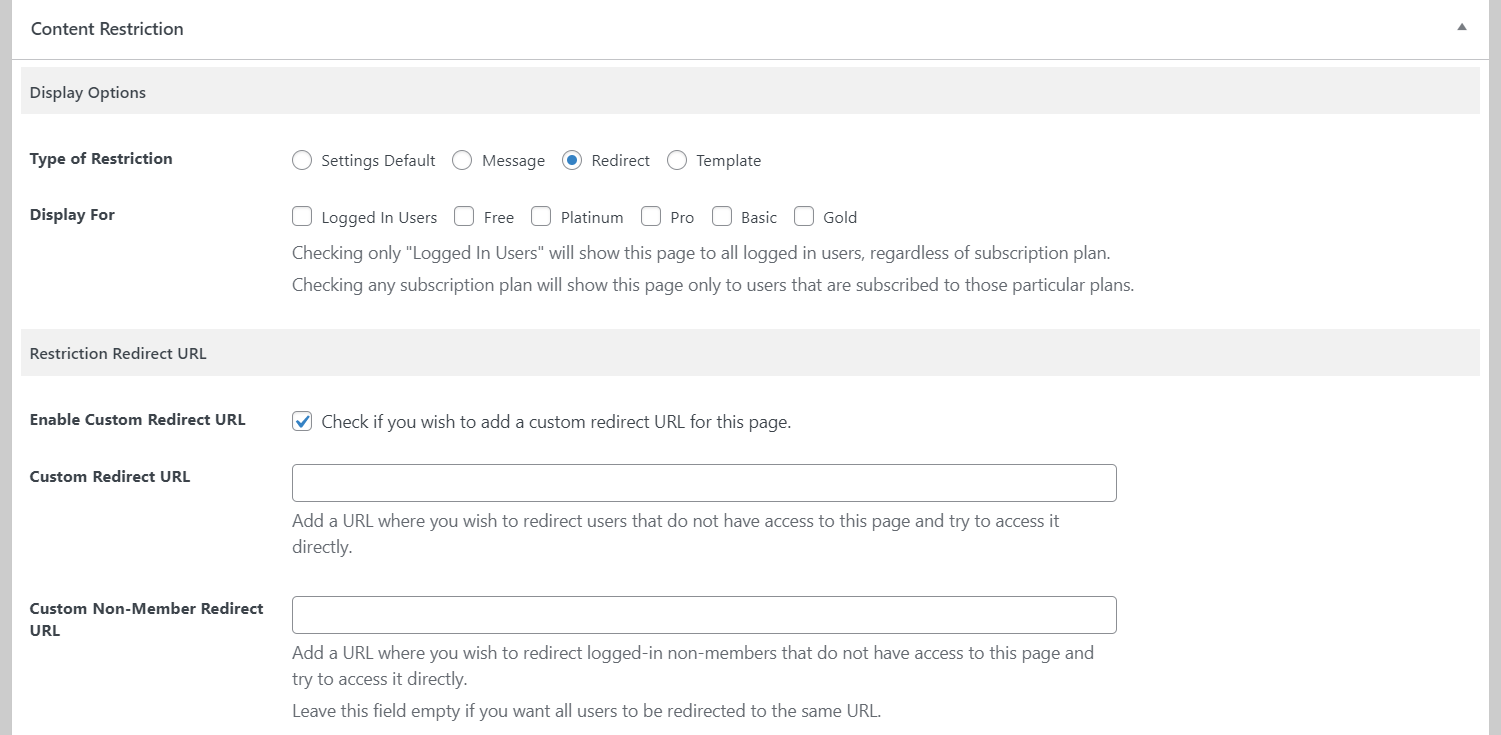Click the Custom Non-Member Redirect URL field

(x=704, y=615)
